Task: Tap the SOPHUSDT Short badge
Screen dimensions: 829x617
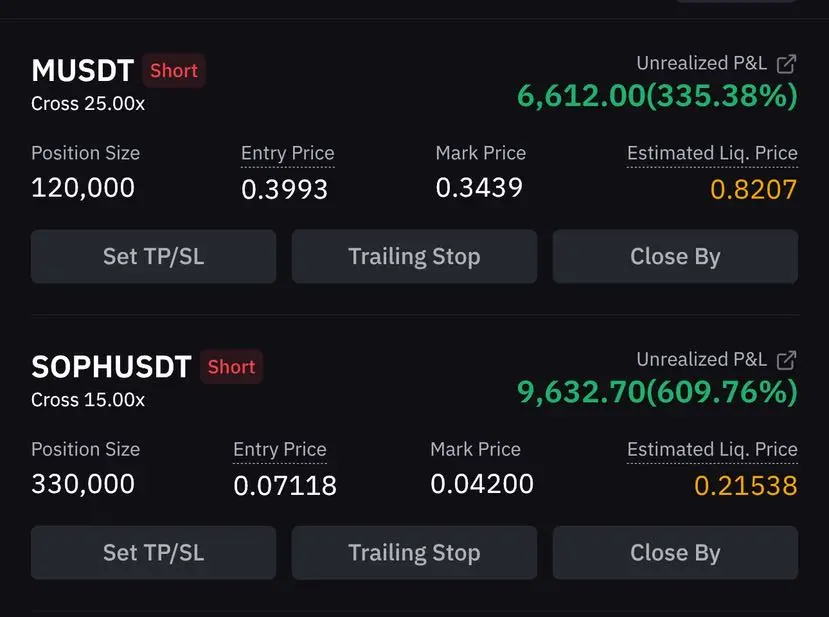Action: (231, 366)
